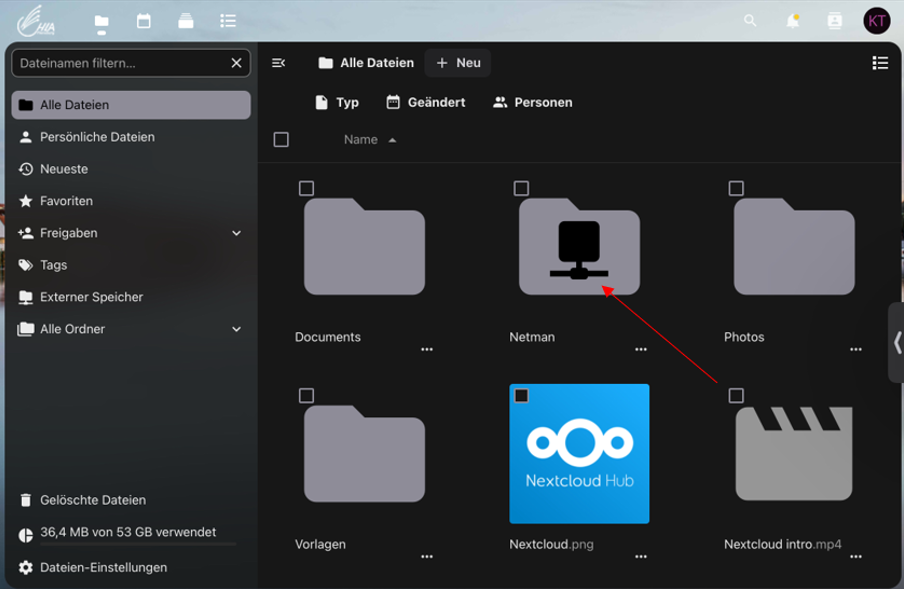Check the Nextcloud.png checkbox

521,395
